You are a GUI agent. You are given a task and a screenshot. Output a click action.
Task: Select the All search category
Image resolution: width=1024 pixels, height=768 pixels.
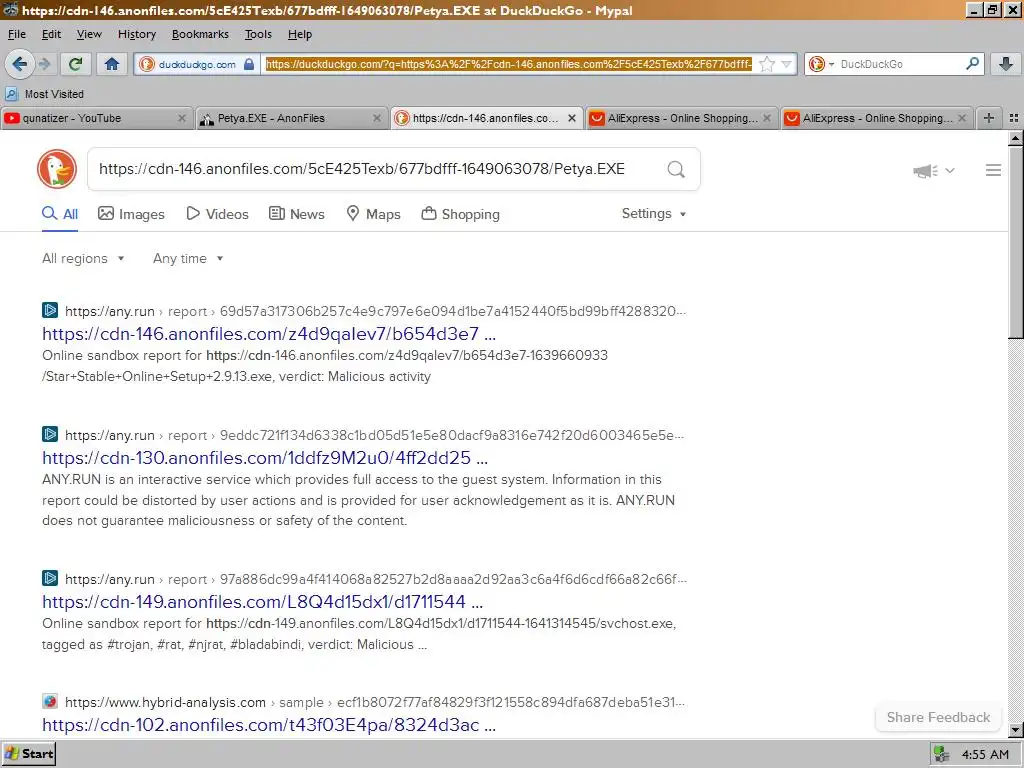click(60, 214)
